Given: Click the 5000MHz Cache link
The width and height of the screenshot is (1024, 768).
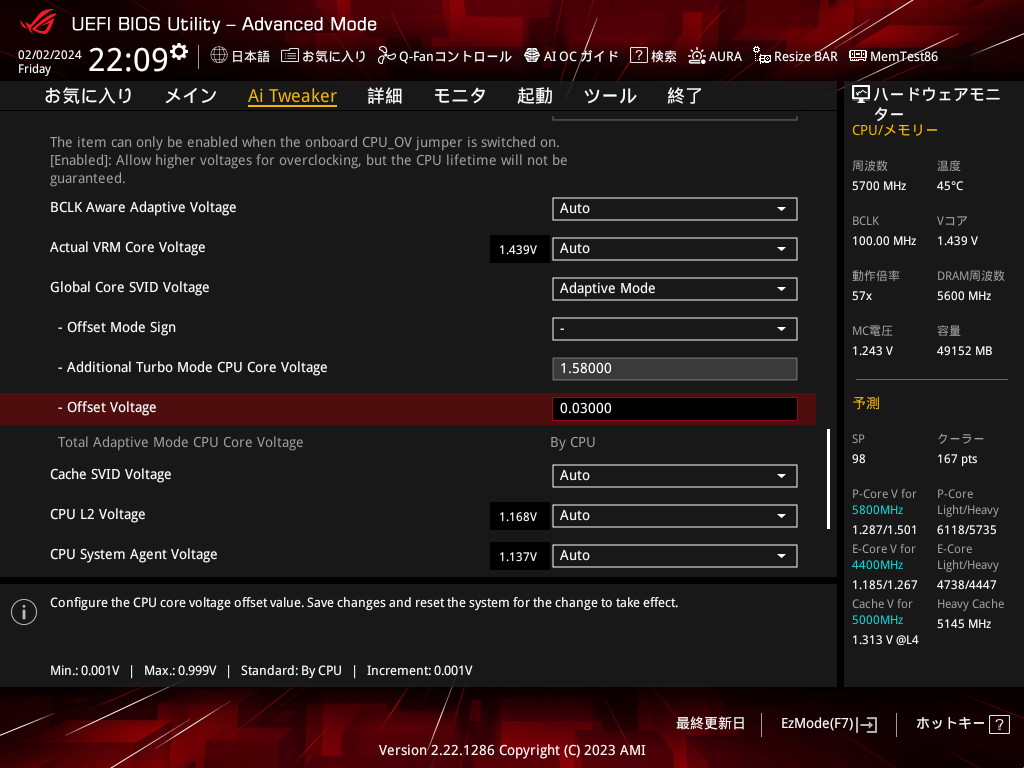Looking at the screenshot, I should (877, 620).
